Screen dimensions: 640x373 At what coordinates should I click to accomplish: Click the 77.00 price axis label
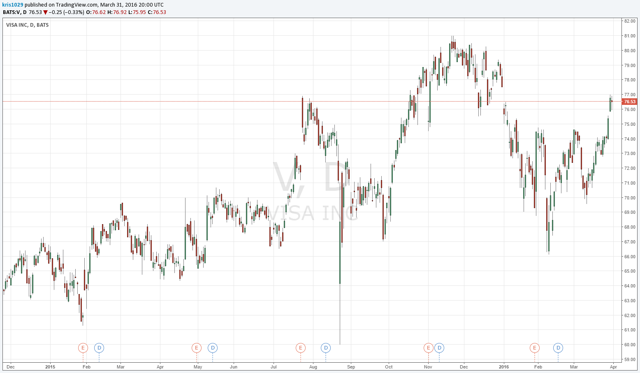pos(630,95)
